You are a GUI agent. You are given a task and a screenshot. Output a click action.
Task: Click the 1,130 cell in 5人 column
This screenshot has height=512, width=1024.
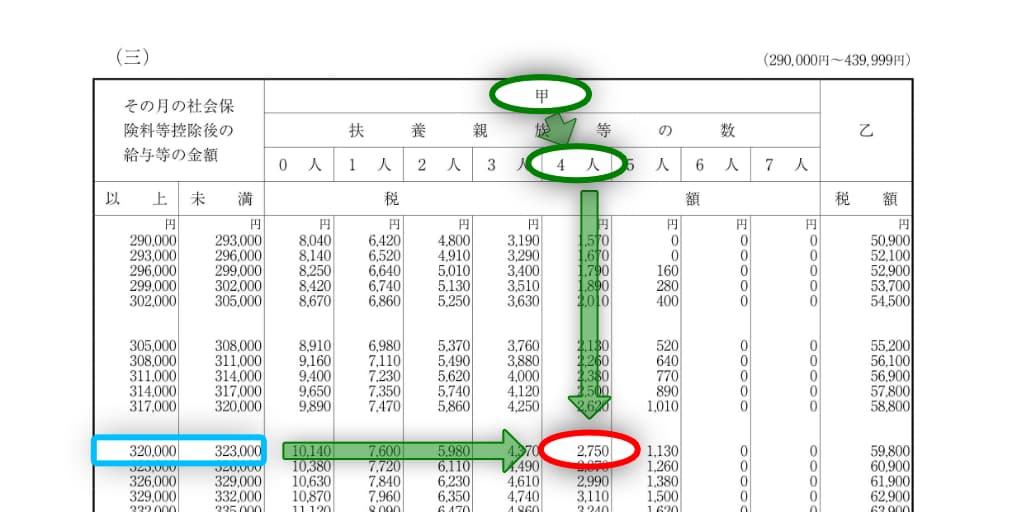[662, 451]
